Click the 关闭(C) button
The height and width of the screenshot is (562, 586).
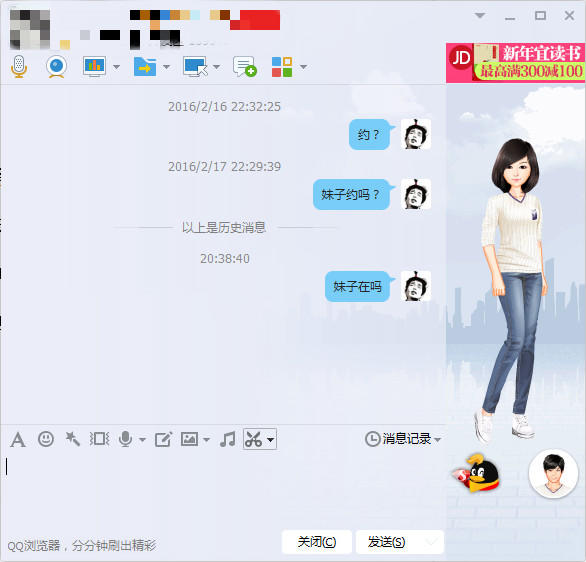[x=317, y=541]
